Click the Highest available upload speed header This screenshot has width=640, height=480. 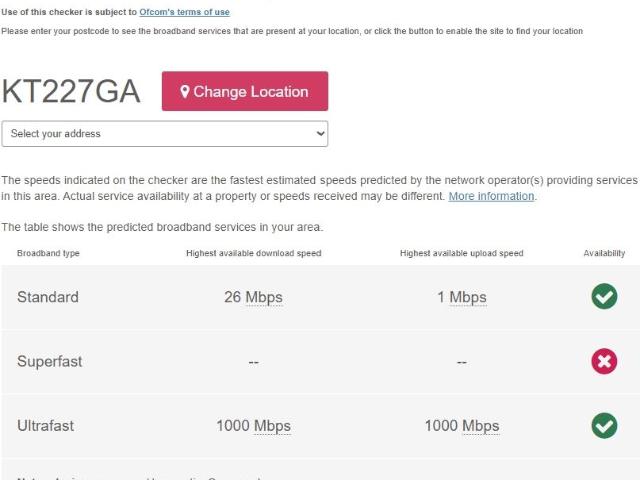[461, 254]
